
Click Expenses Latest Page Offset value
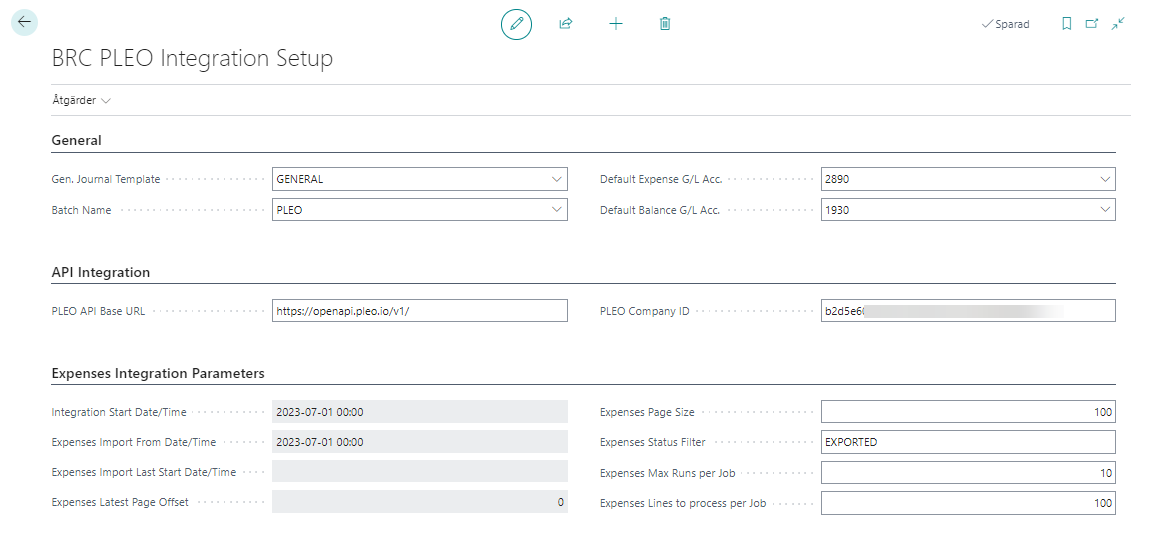pyautogui.click(x=420, y=502)
